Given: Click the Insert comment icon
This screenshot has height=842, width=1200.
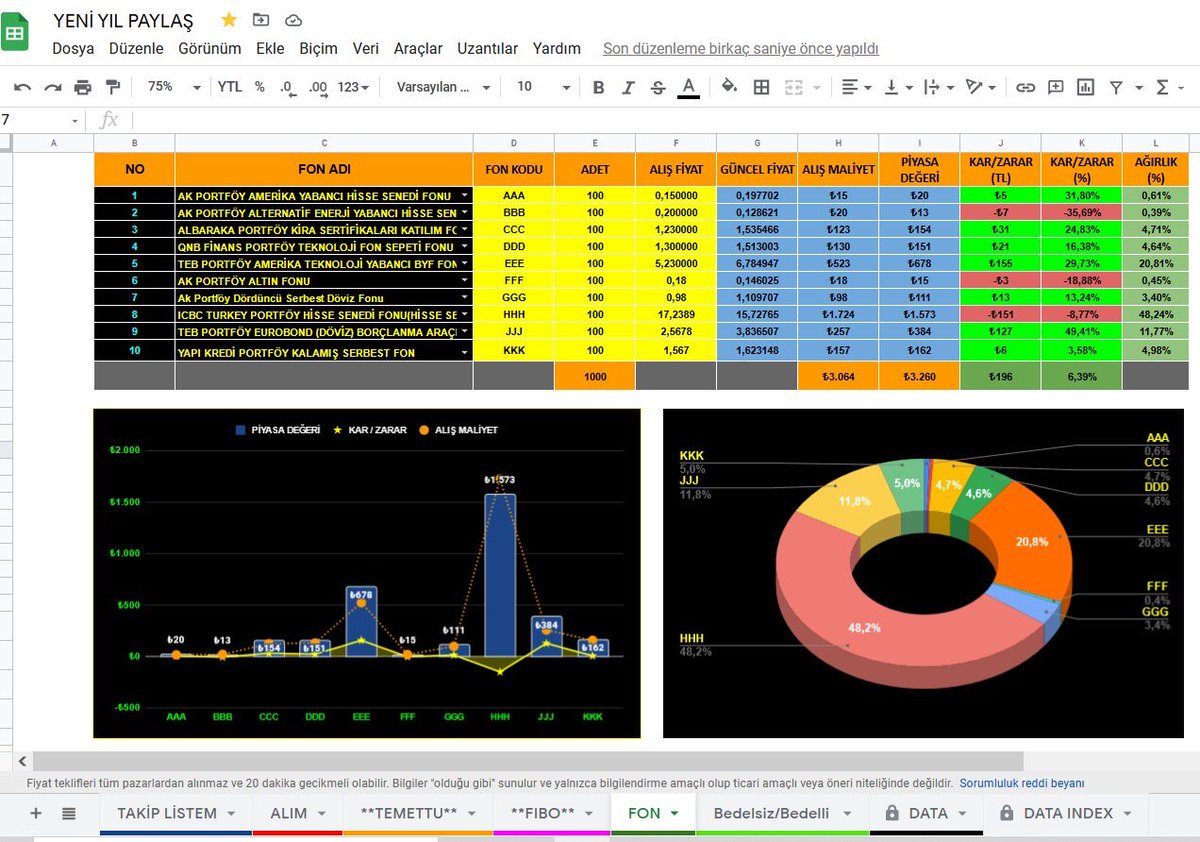Looking at the screenshot, I should pos(1055,87).
